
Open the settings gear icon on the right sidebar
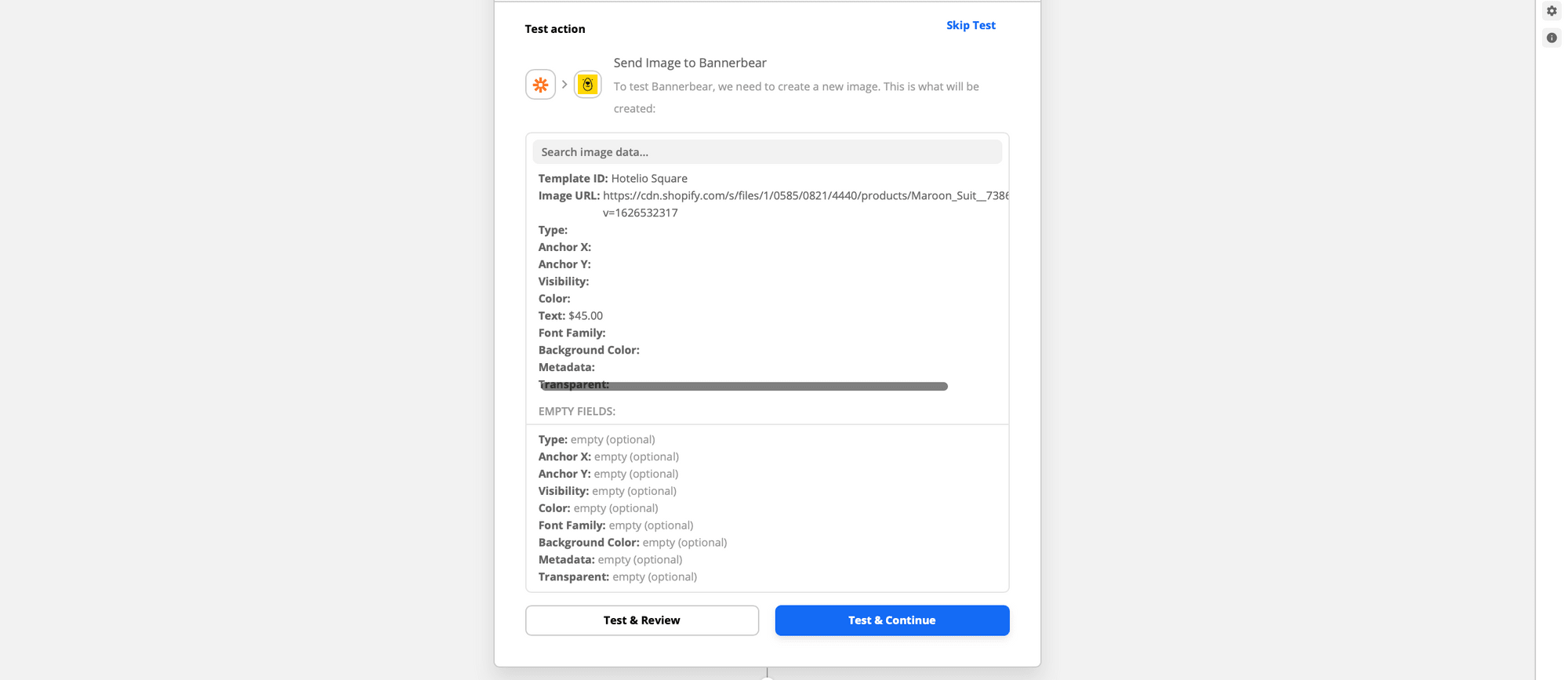pos(1552,11)
